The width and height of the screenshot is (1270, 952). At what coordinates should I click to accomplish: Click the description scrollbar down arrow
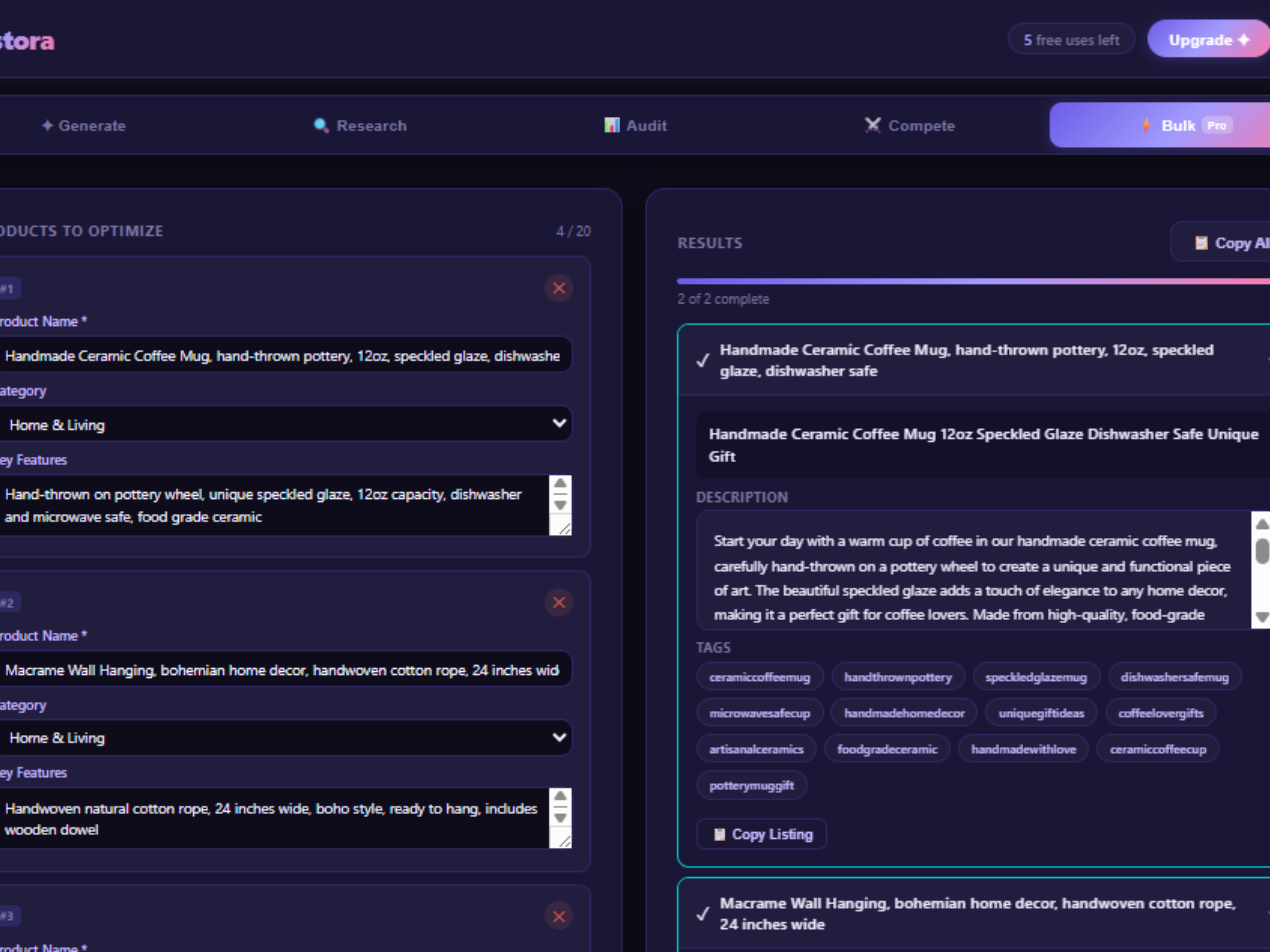[1262, 617]
